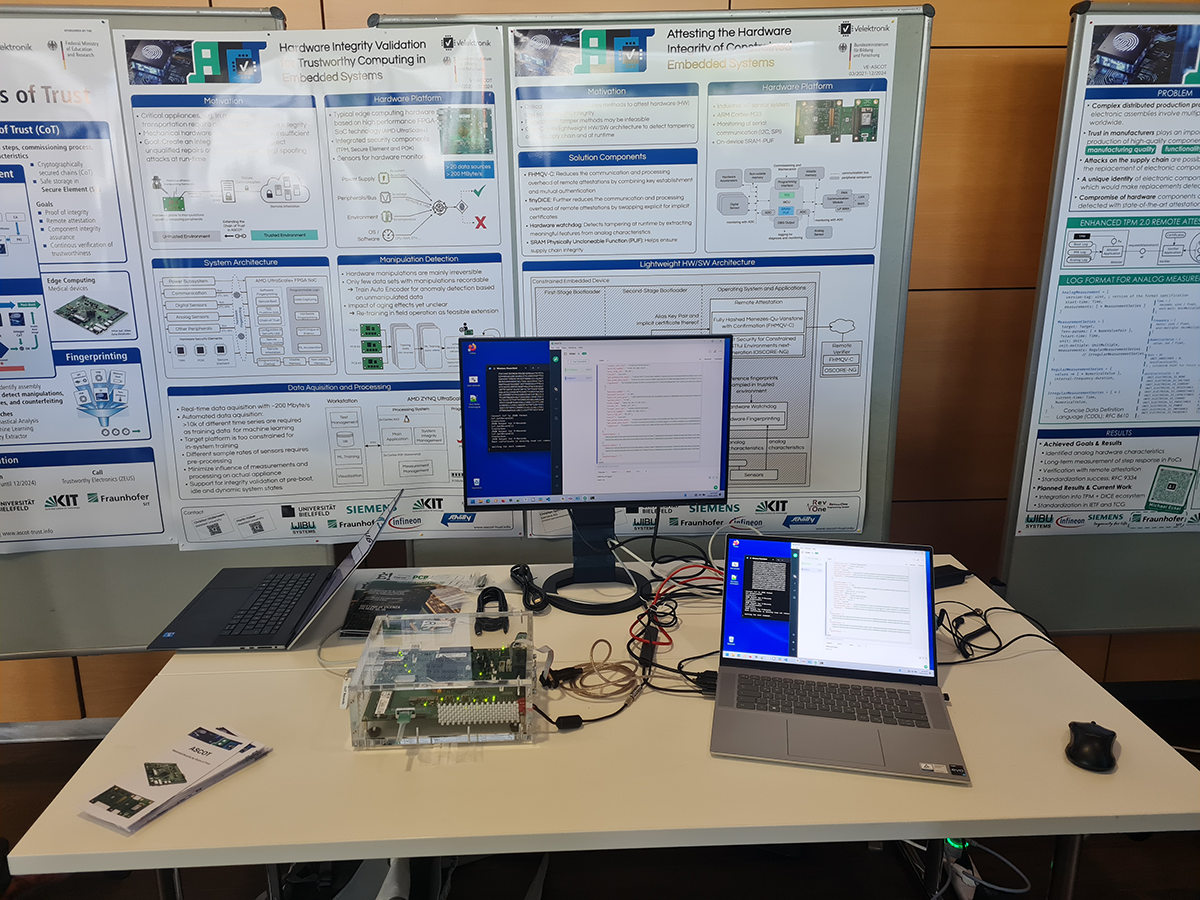Open the Recycle Bin on the external monitor
This screenshot has height=900, width=1200.
pos(477,484)
